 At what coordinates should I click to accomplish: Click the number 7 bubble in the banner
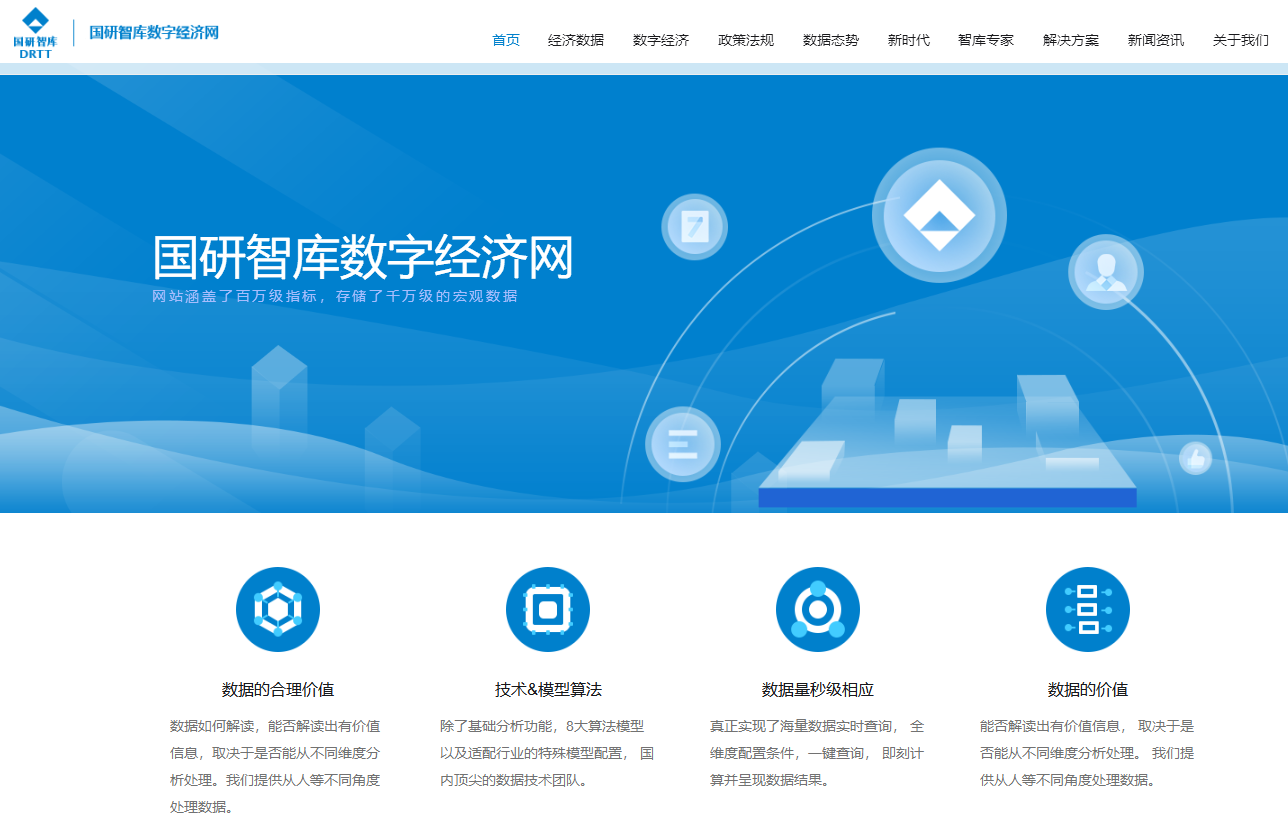click(x=694, y=226)
